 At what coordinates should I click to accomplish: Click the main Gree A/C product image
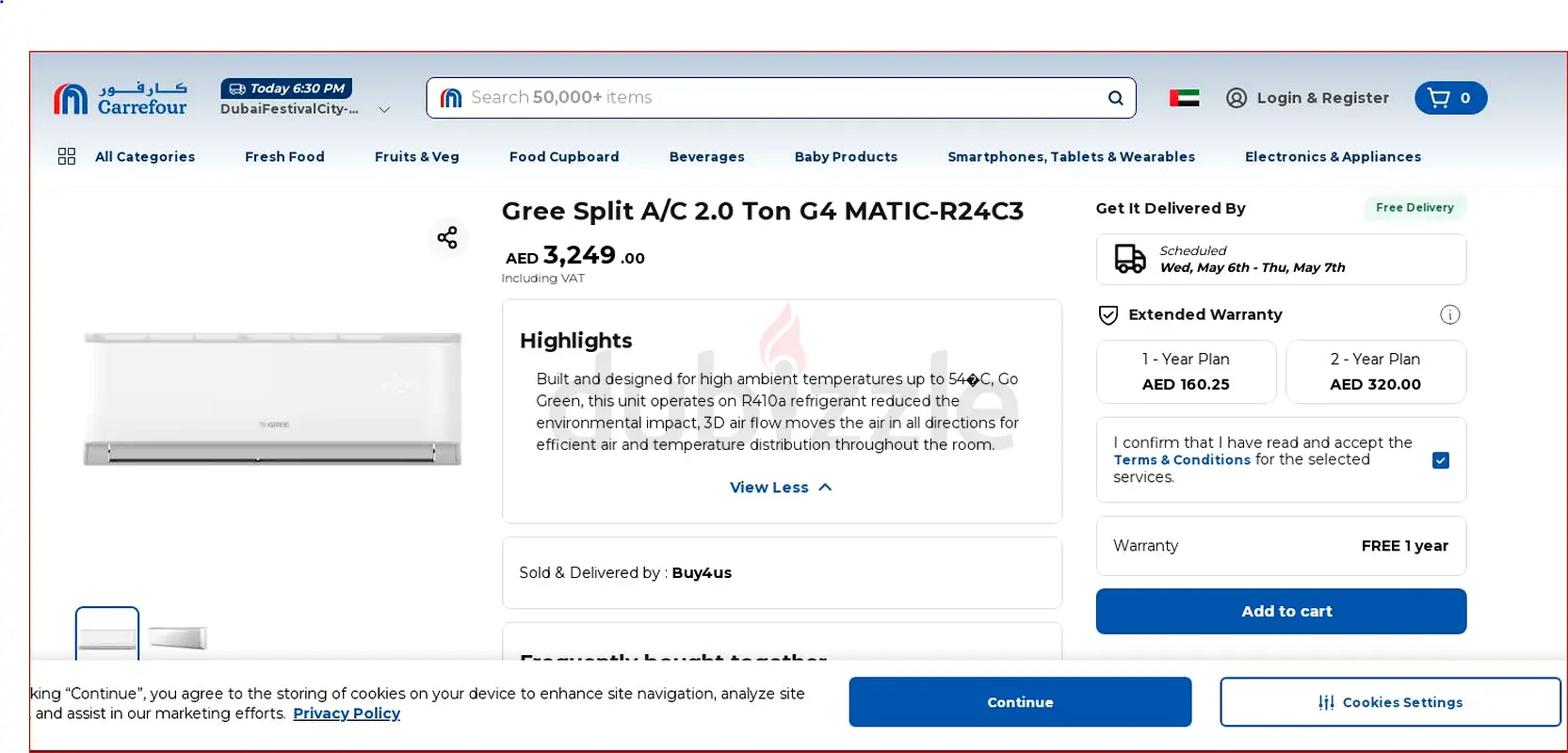click(x=273, y=398)
